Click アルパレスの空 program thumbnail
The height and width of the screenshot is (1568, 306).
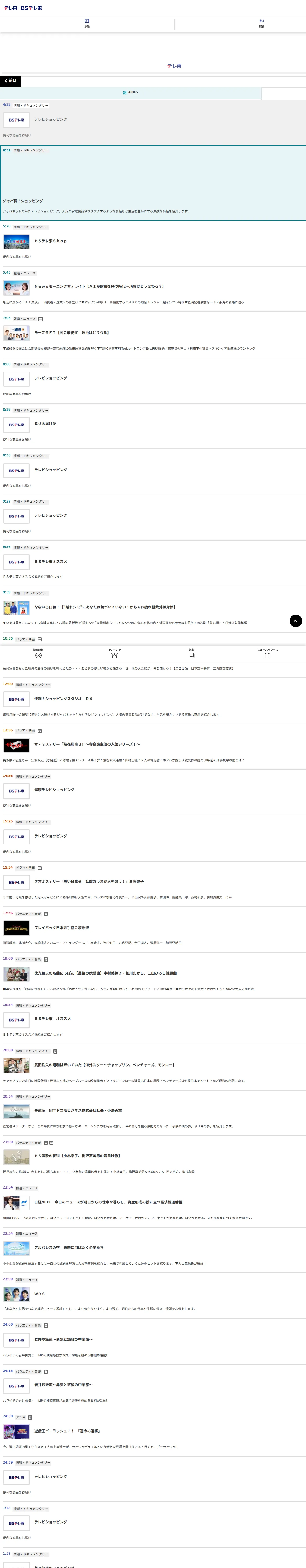(x=16, y=1248)
